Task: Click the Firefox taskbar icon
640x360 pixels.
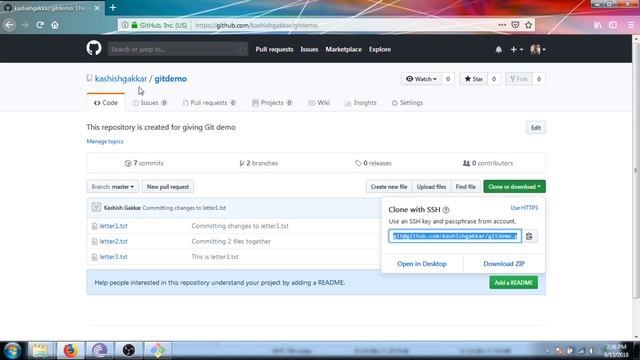Action: coord(70,350)
